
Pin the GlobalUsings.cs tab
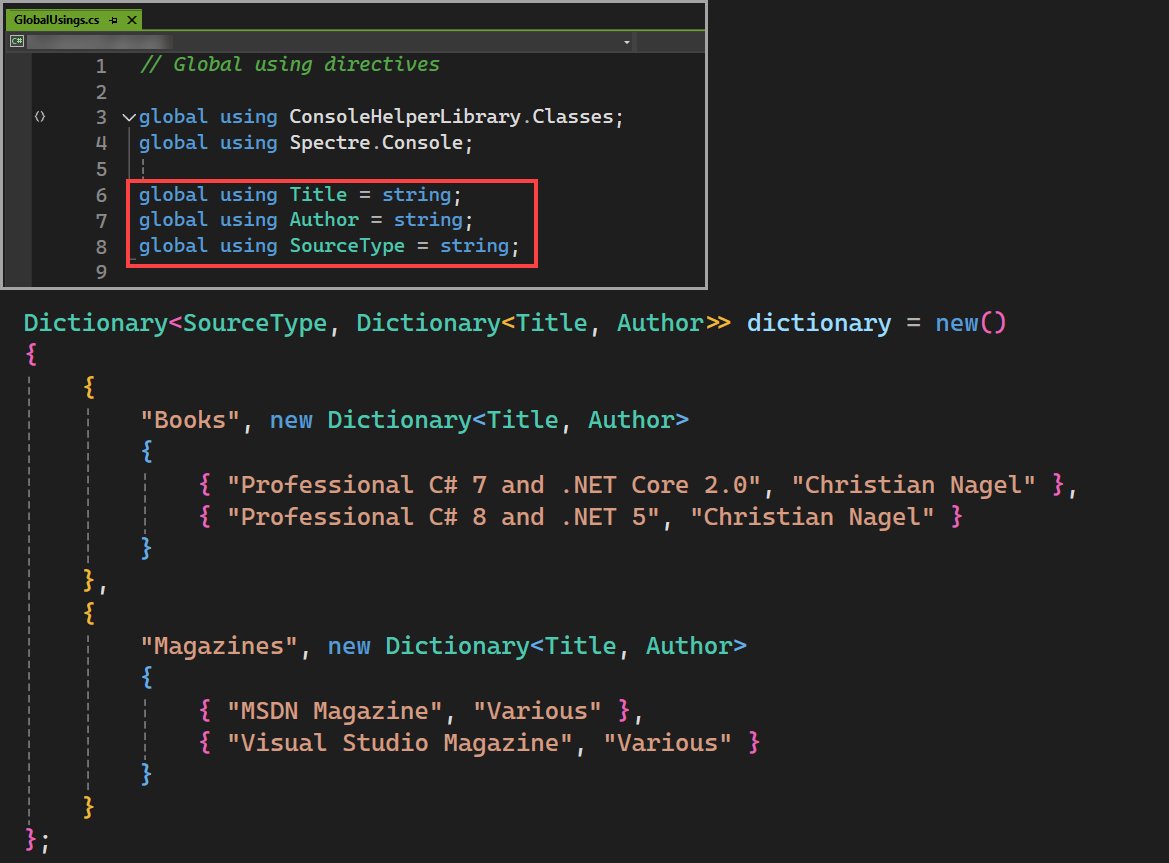coord(113,20)
